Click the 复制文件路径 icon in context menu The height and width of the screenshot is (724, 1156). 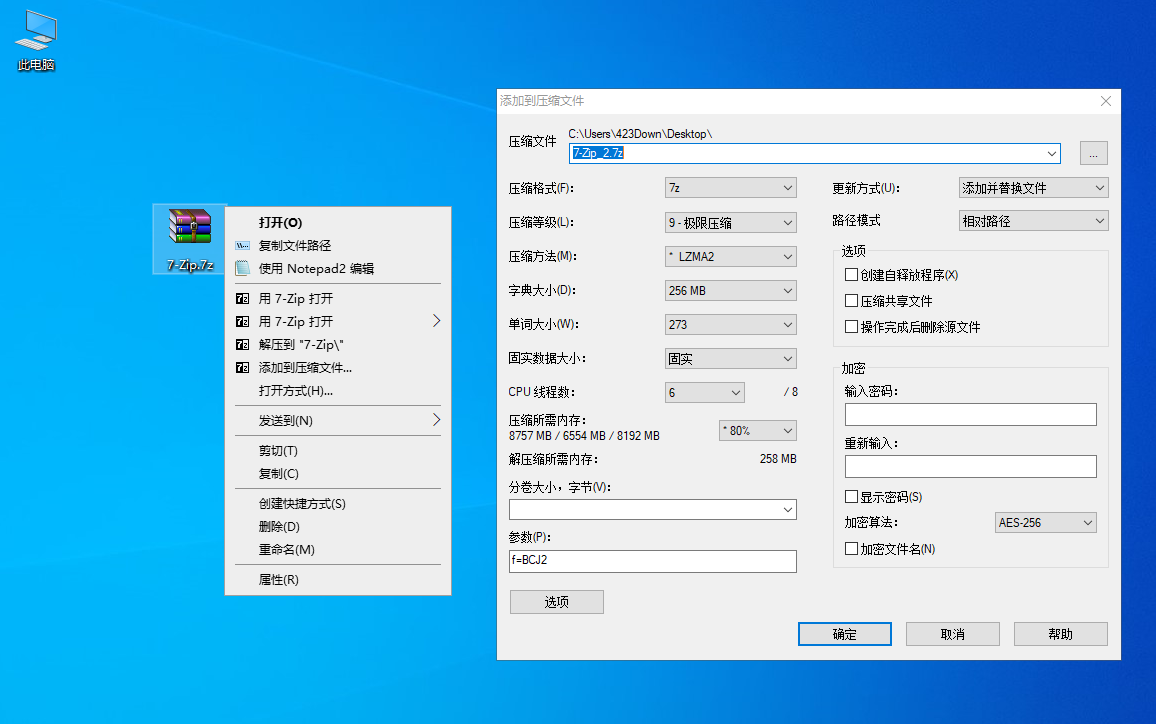(x=240, y=245)
